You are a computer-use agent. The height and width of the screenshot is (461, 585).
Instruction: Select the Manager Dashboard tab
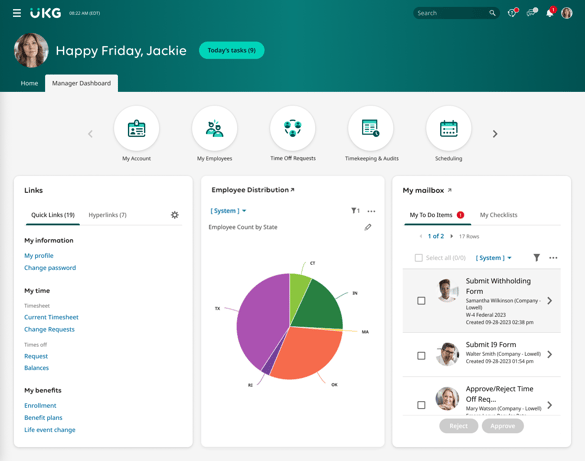[x=81, y=83]
